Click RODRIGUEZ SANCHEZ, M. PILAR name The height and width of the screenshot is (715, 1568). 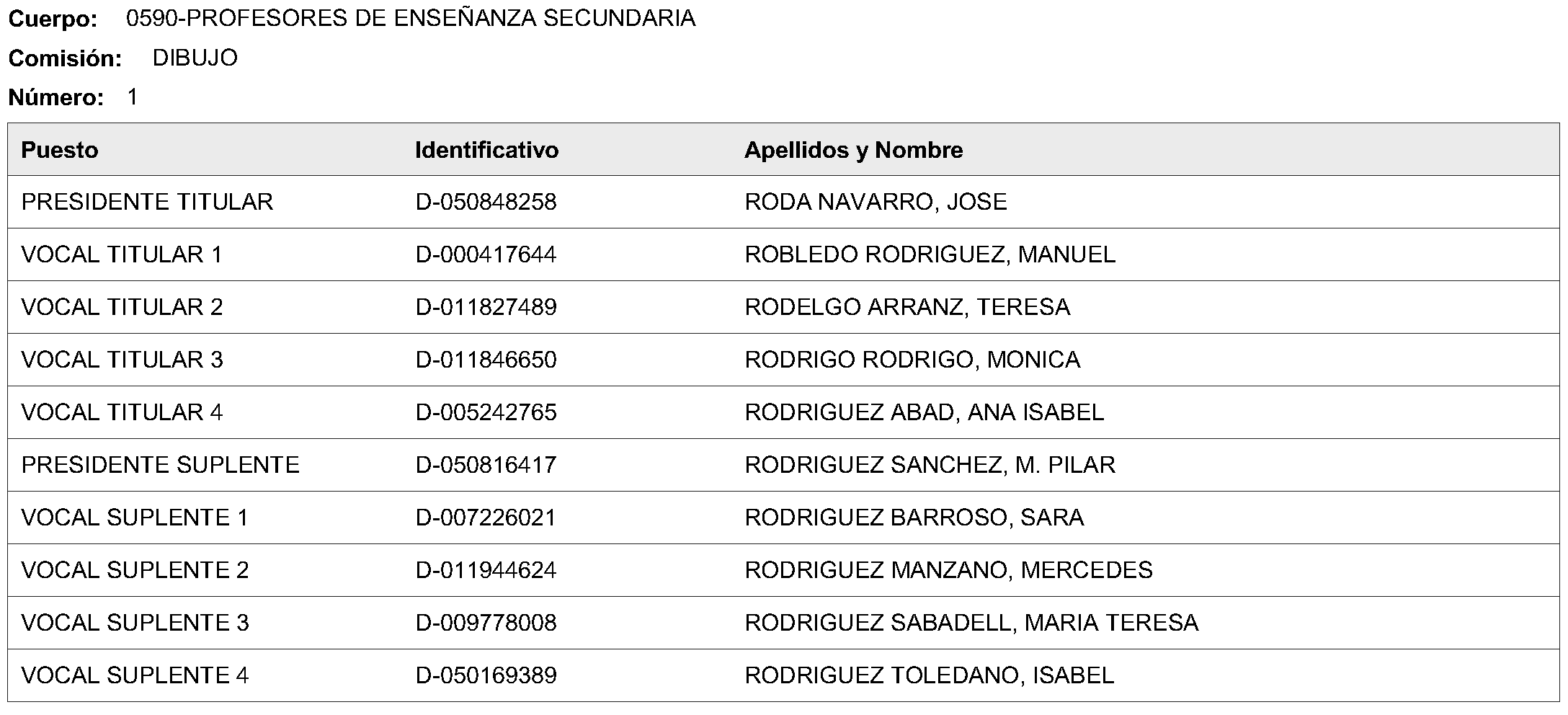click(930, 465)
